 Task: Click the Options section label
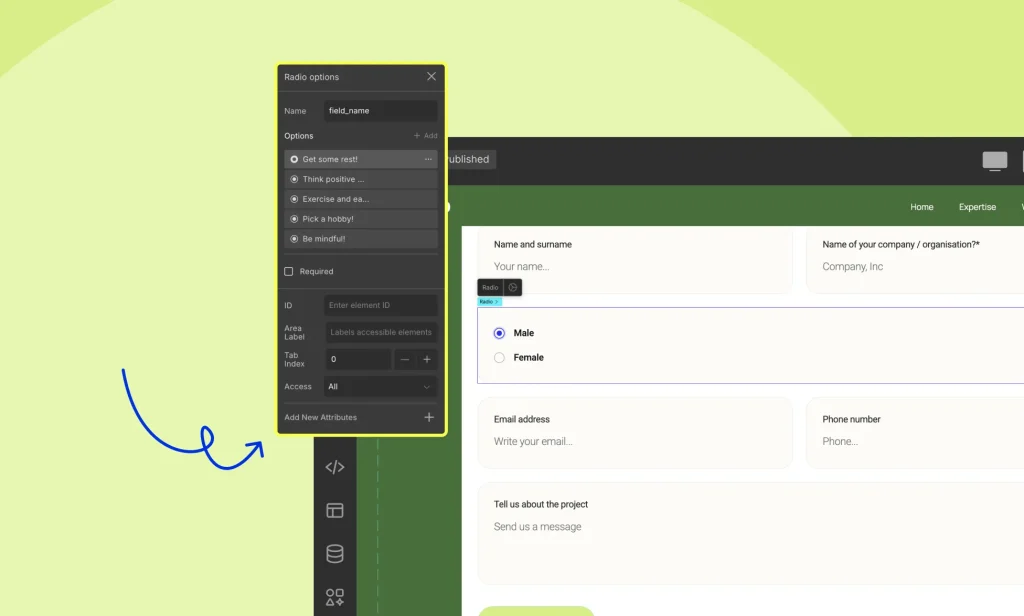[x=298, y=136]
